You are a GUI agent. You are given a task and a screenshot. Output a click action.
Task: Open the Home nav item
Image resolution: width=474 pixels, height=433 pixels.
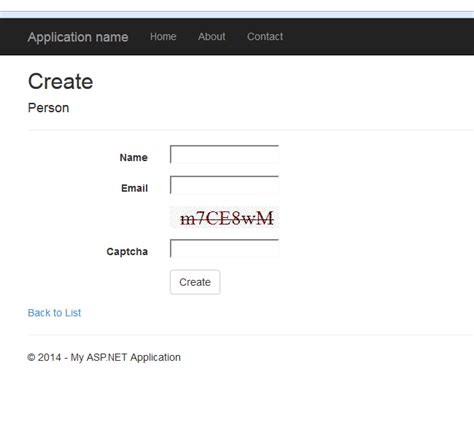163,36
